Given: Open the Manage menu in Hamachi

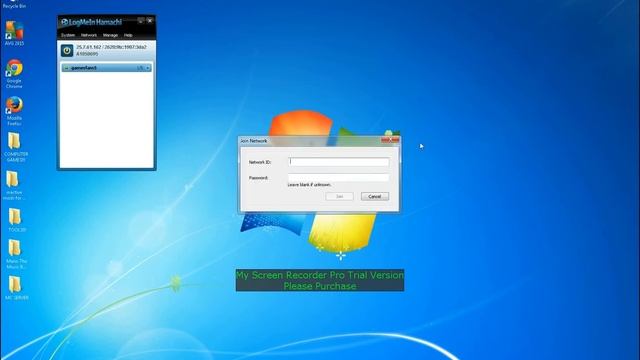Looking at the screenshot, I should tap(110, 36).
